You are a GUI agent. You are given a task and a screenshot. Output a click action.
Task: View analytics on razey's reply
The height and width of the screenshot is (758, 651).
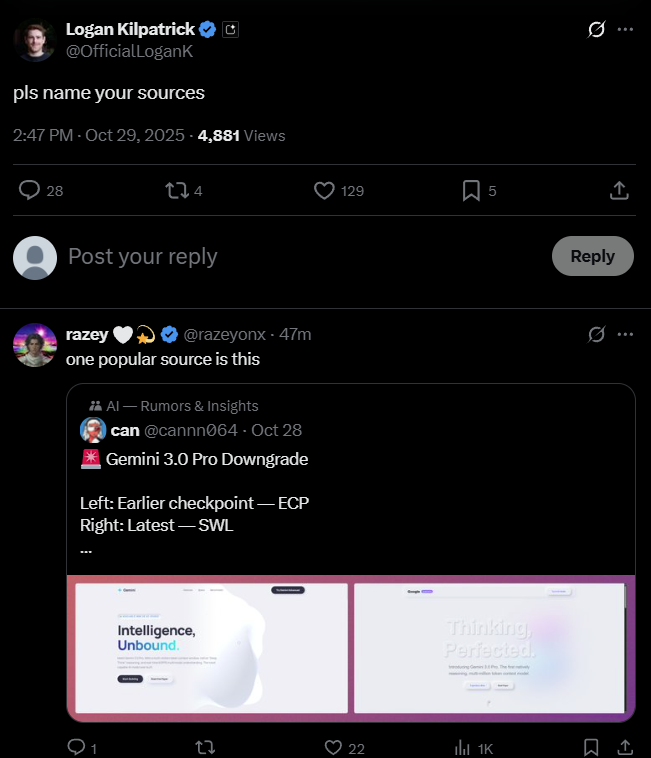[x=463, y=747]
